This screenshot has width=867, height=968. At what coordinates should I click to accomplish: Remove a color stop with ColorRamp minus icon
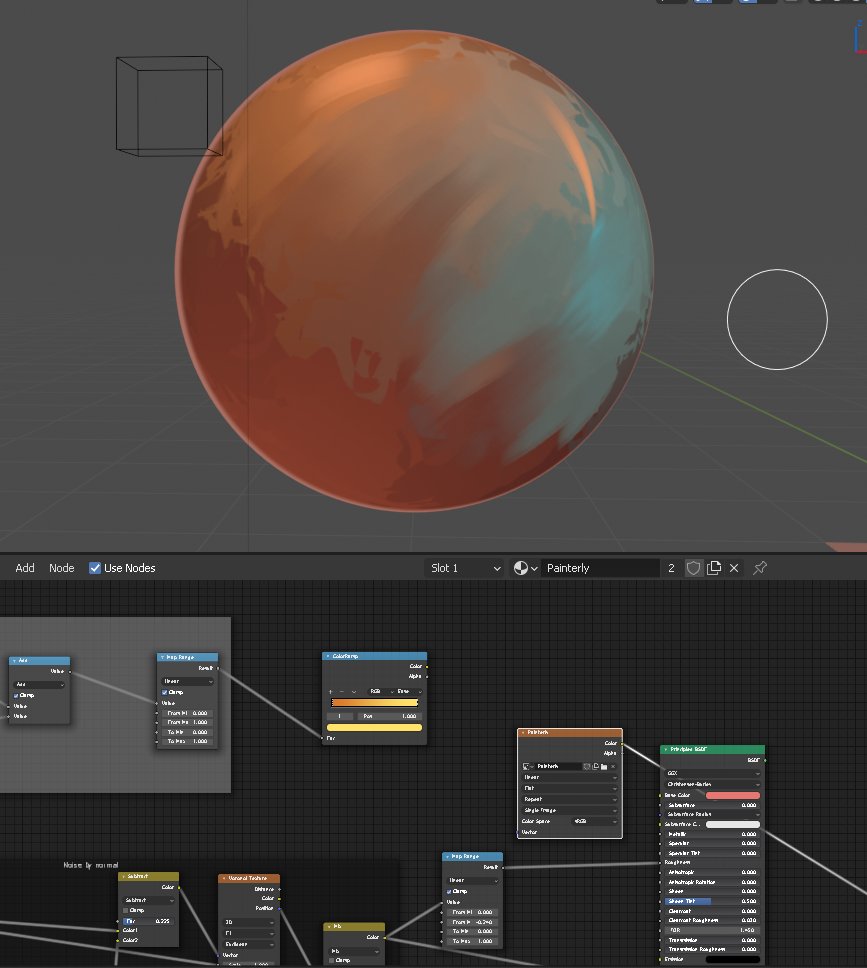tap(341, 691)
